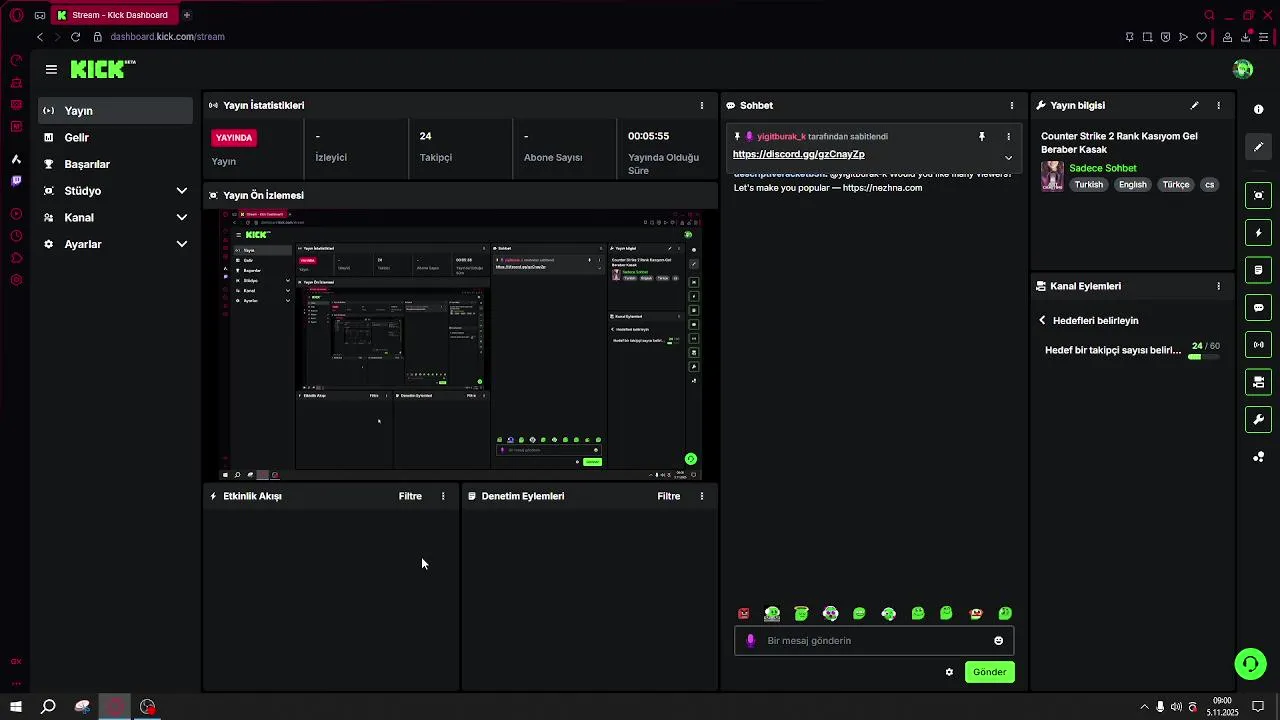Click the dashboard.kick.com/stream address bar
1280x720 pixels.
(x=167, y=37)
